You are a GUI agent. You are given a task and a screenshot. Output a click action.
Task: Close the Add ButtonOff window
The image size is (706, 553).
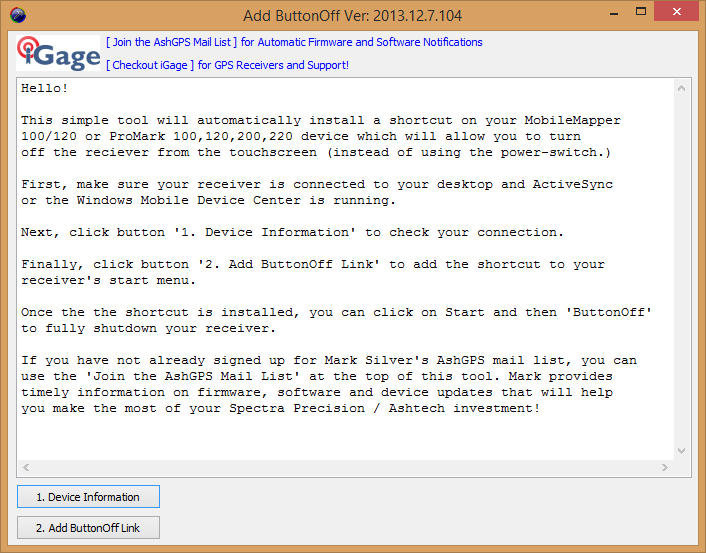click(x=675, y=15)
